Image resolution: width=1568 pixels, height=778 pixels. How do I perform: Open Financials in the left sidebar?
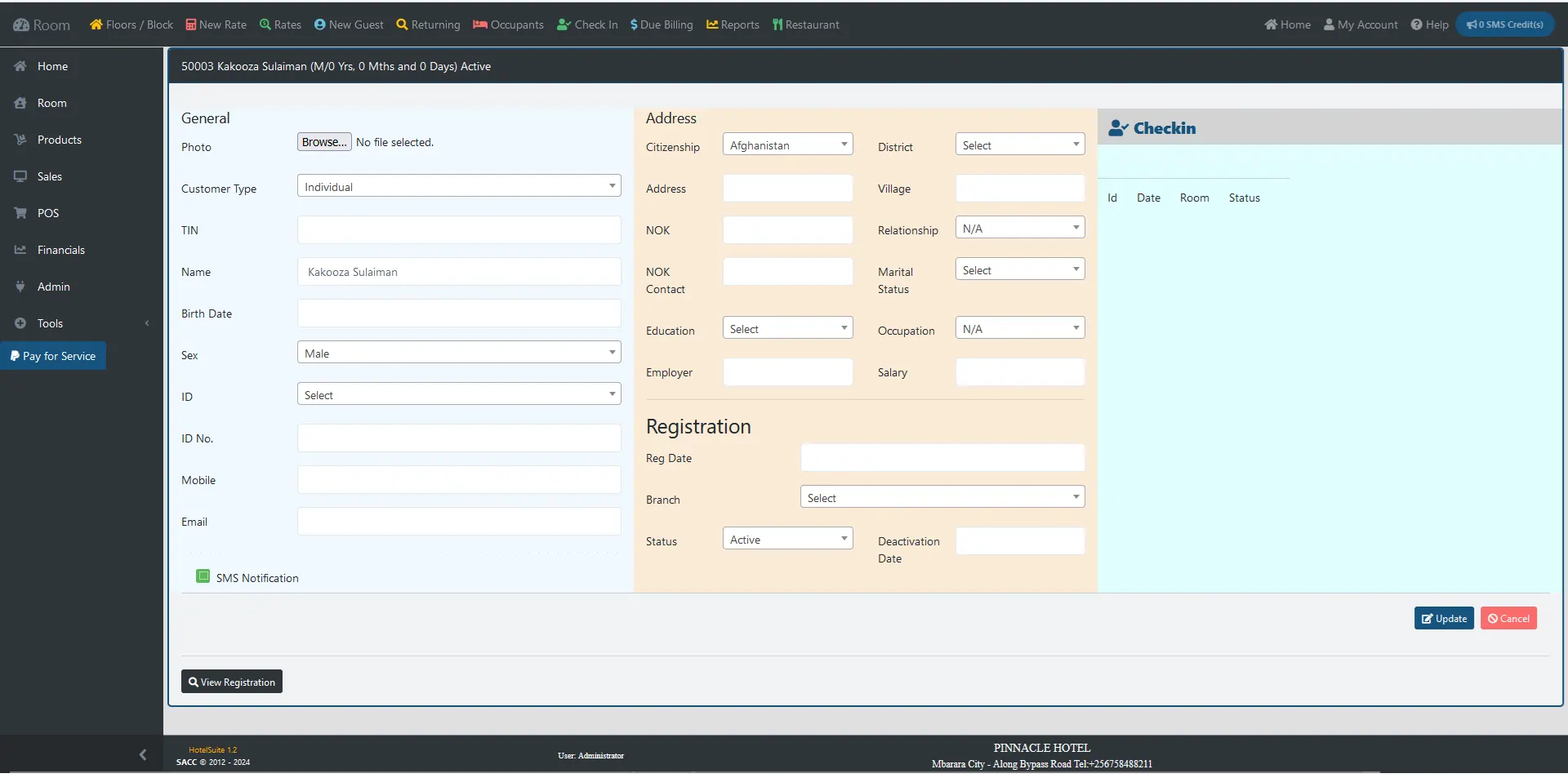click(60, 250)
